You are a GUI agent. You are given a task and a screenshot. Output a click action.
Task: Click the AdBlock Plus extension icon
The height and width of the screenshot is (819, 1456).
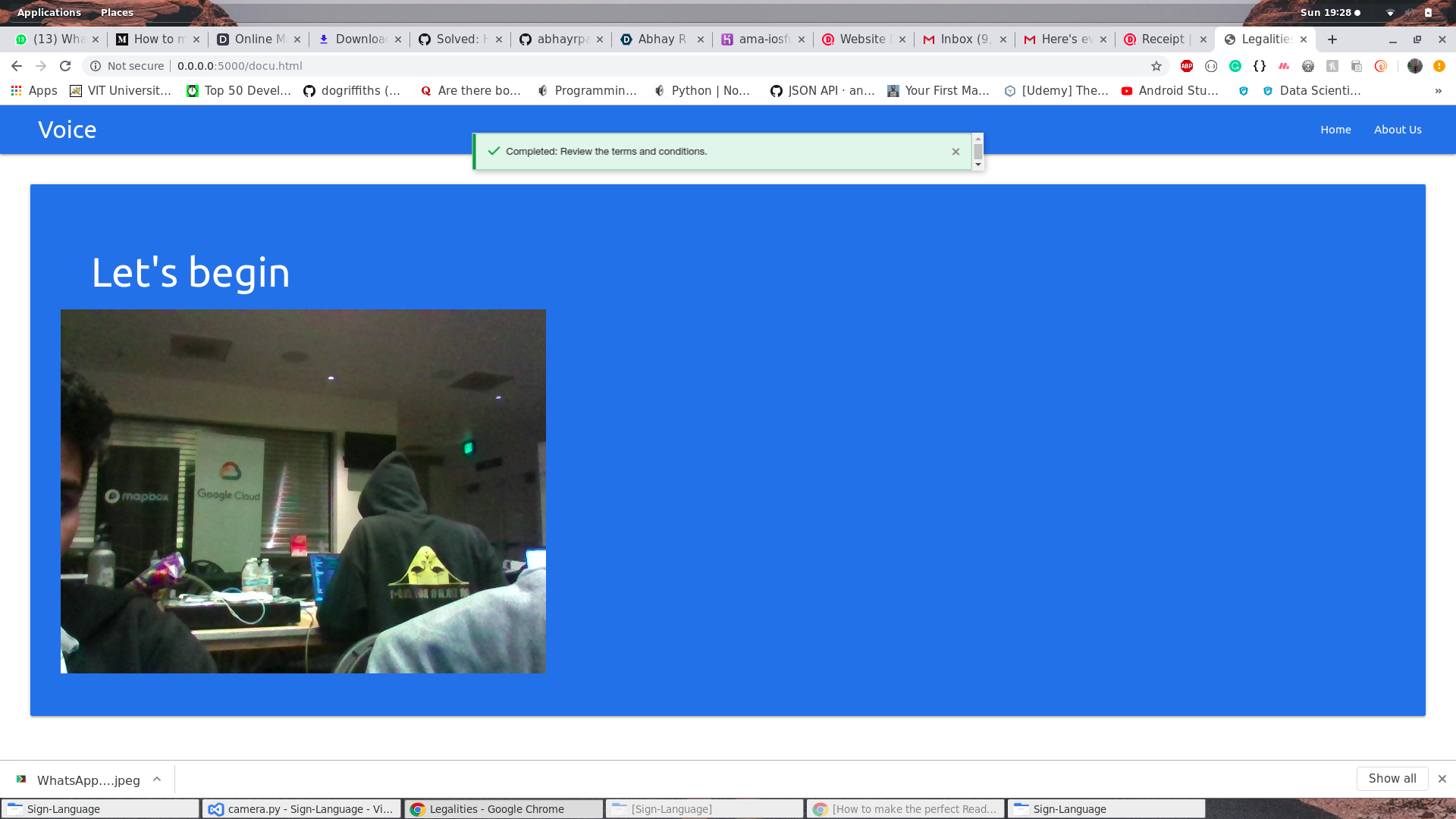point(1187,66)
